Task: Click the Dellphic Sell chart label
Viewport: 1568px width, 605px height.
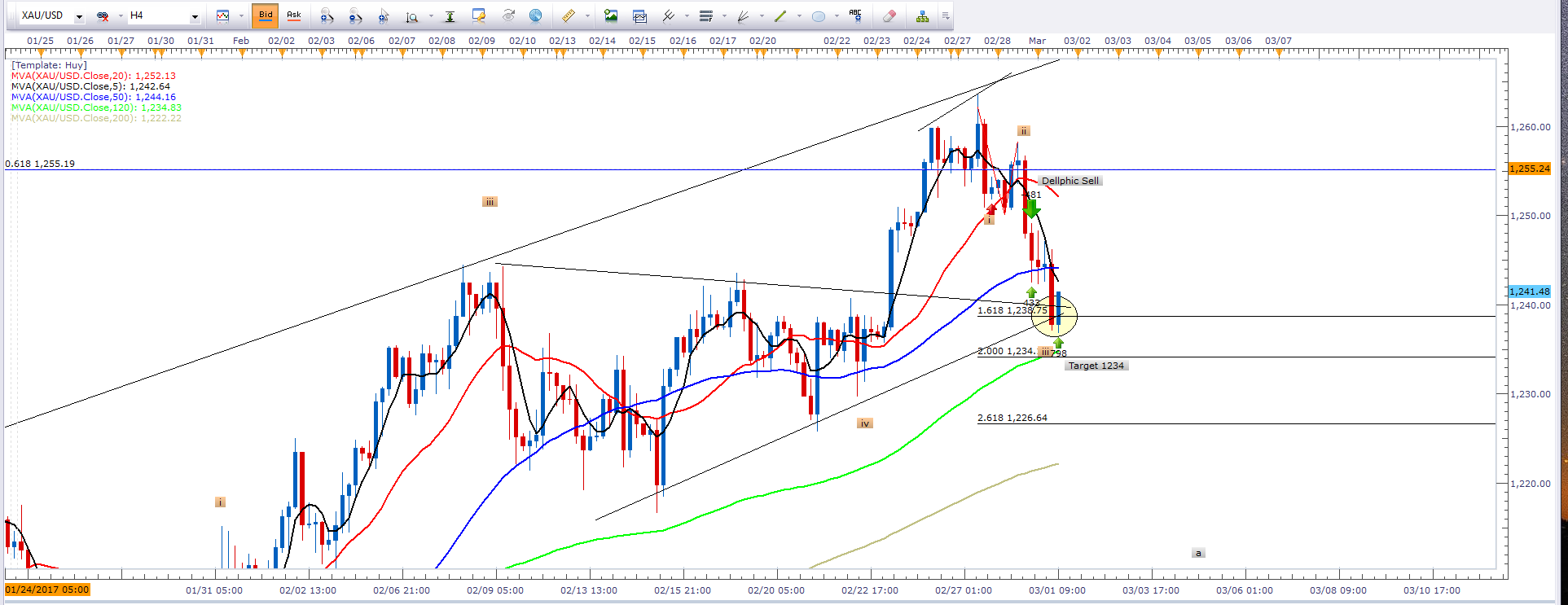Action: click(x=1069, y=181)
